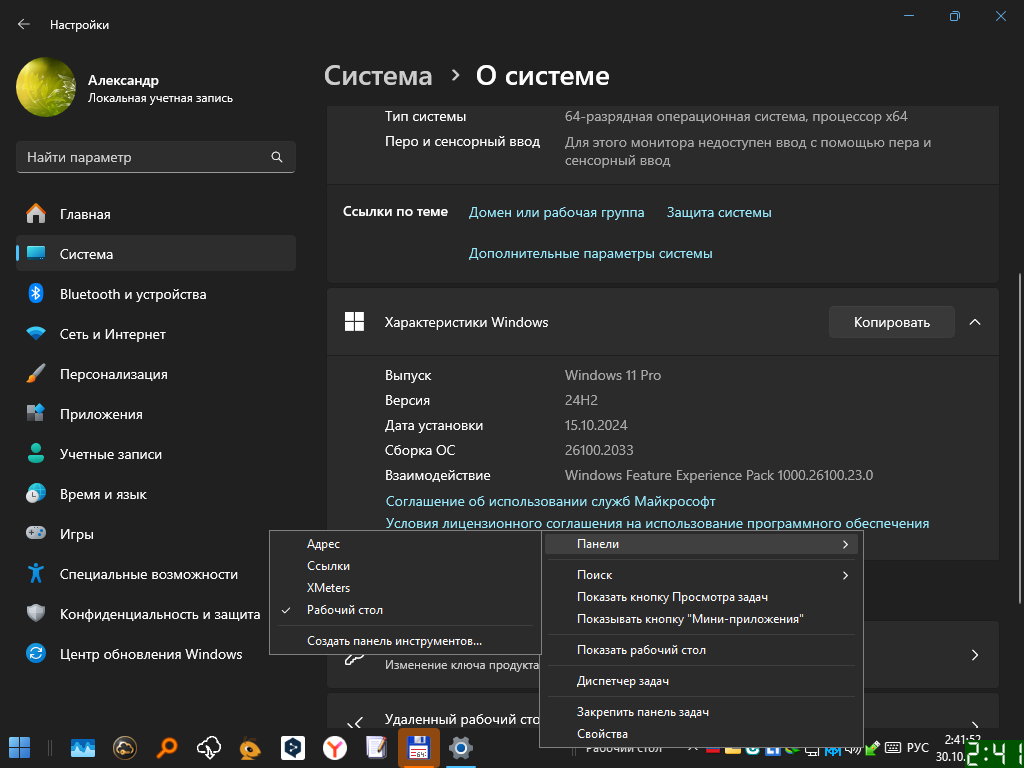This screenshot has width=1024, height=768.
Task: Click the Settings gear taskbar icon
Action: 460,747
